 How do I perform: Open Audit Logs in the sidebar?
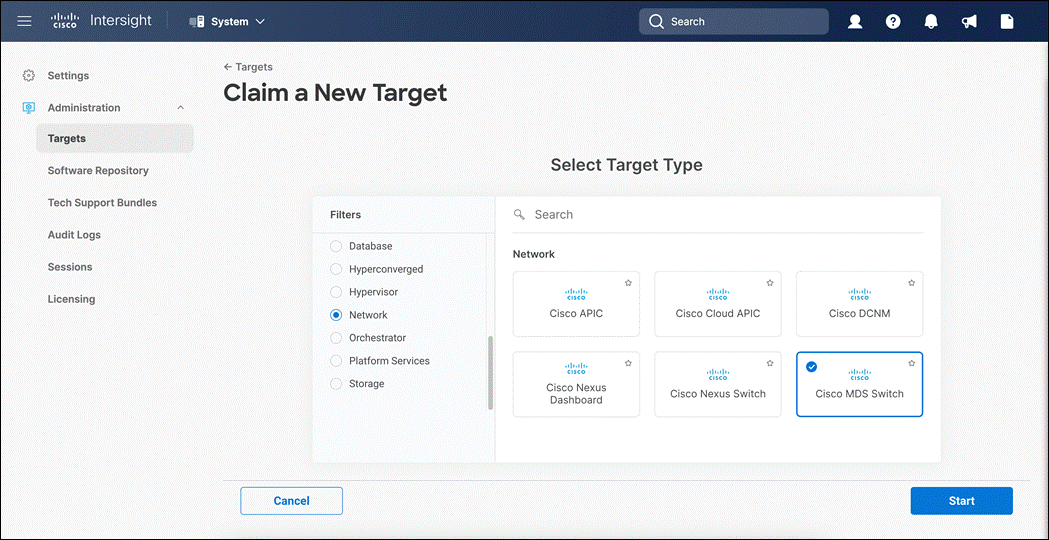point(74,235)
